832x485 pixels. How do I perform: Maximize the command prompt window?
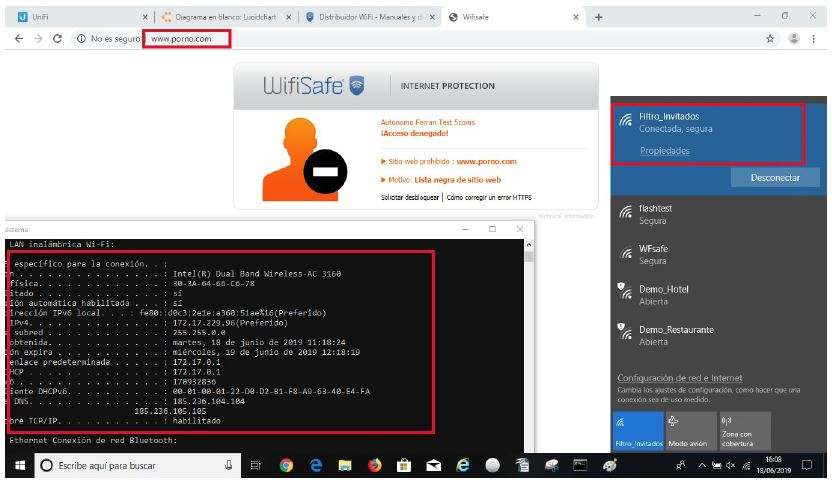tap(492, 229)
